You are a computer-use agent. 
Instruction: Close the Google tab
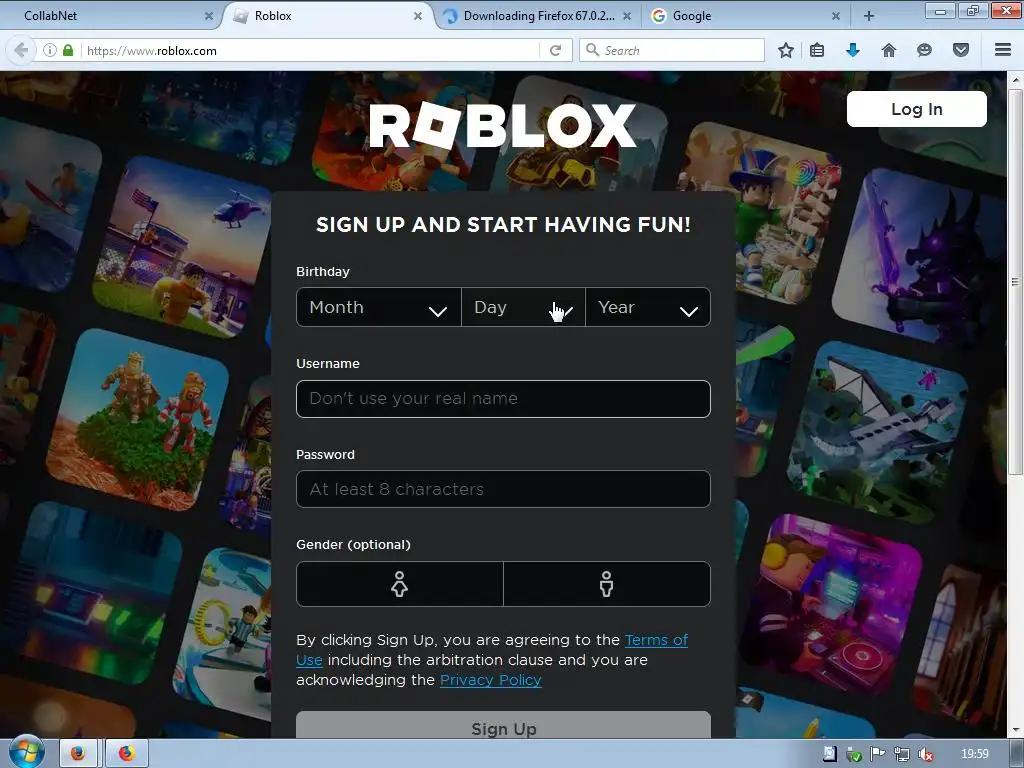[836, 16]
